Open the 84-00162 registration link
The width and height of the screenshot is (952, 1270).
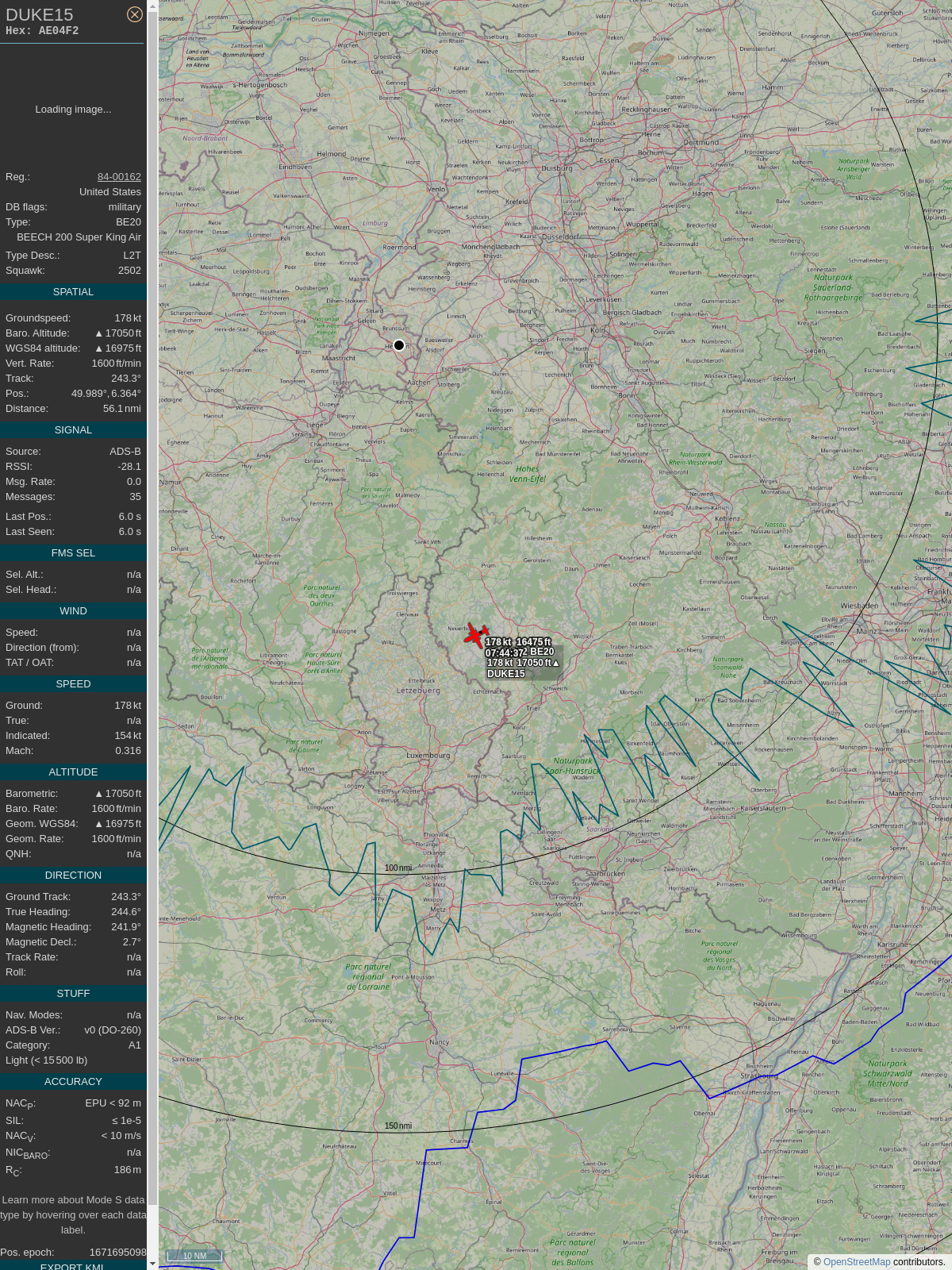pos(119,177)
